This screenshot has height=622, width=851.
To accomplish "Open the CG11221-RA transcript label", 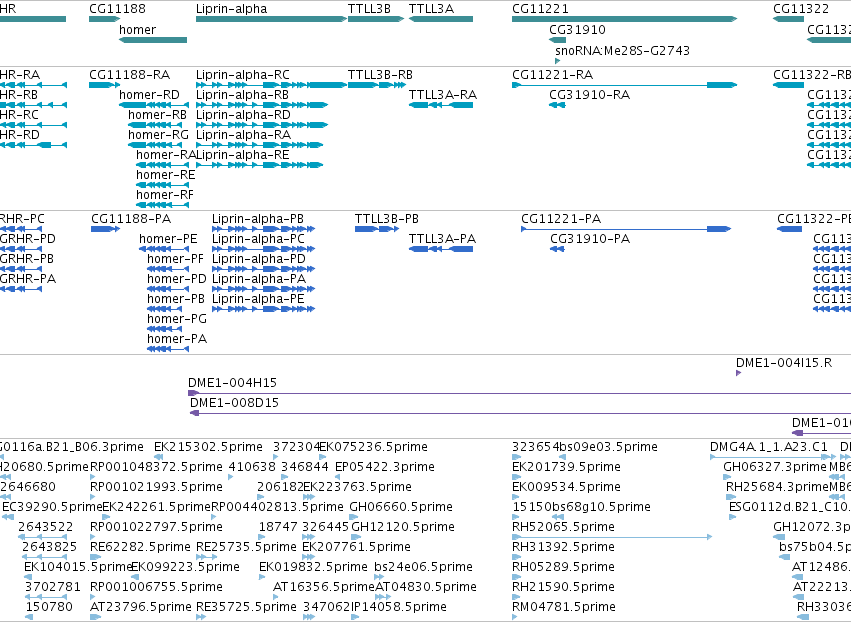I will point(552,74).
